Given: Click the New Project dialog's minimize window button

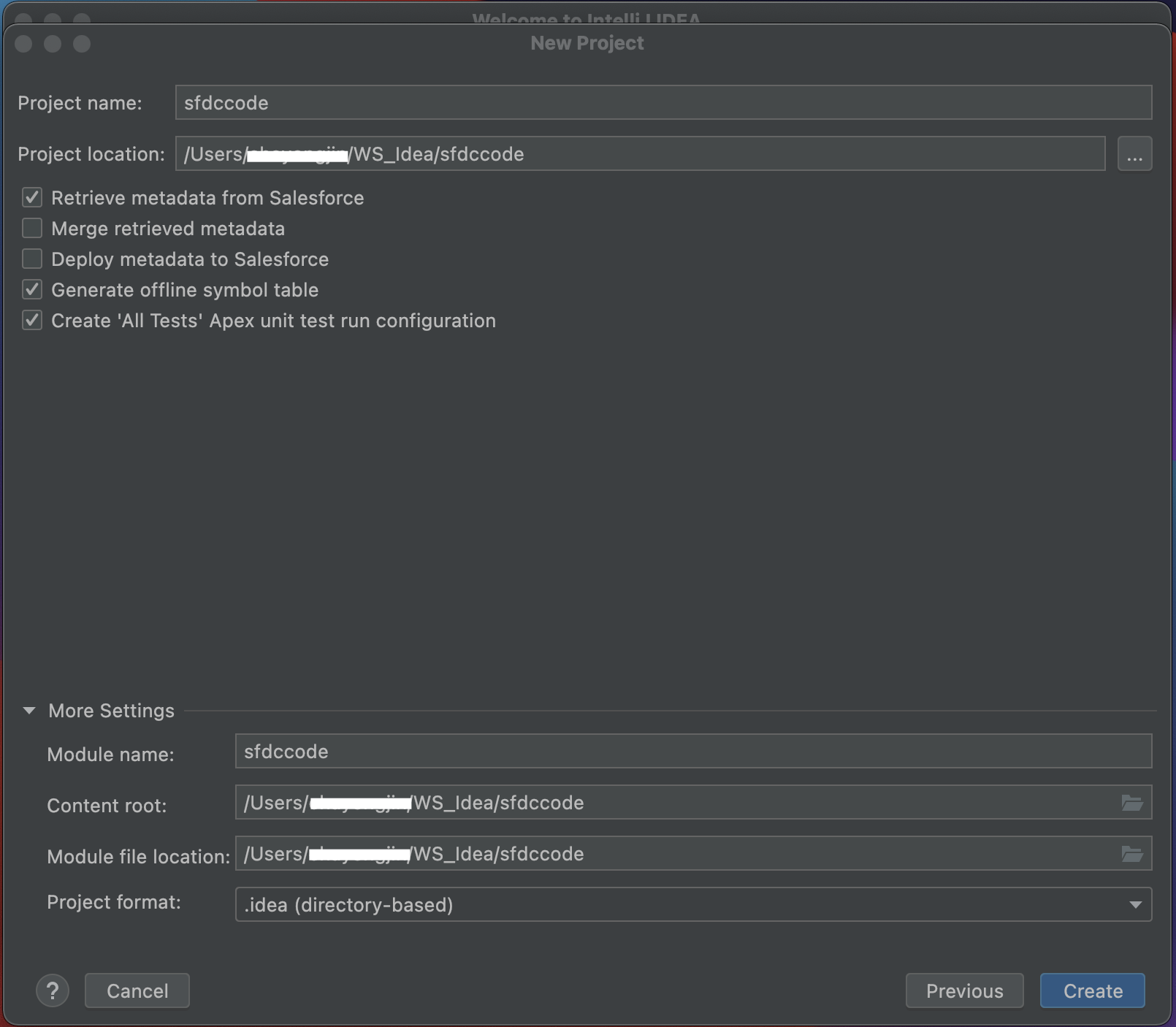Looking at the screenshot, I should tap(53, 44).
